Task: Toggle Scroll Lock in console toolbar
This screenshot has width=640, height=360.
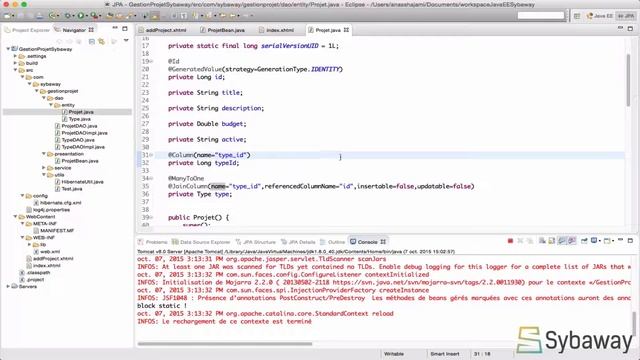Action: (552, 241)
